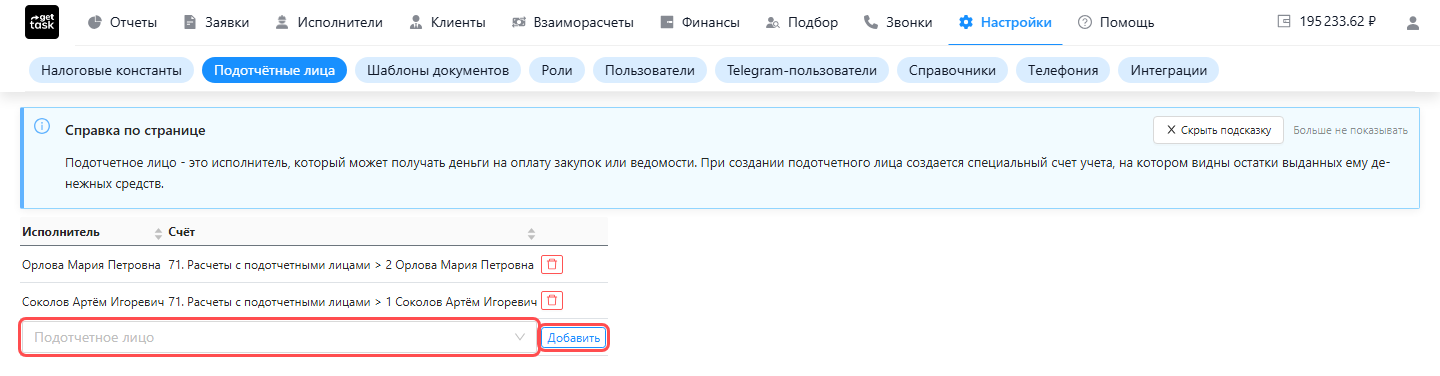The width and height of the screenshot is (1440, 376).
Task: Open the Клиенты section
Action: 447,22
